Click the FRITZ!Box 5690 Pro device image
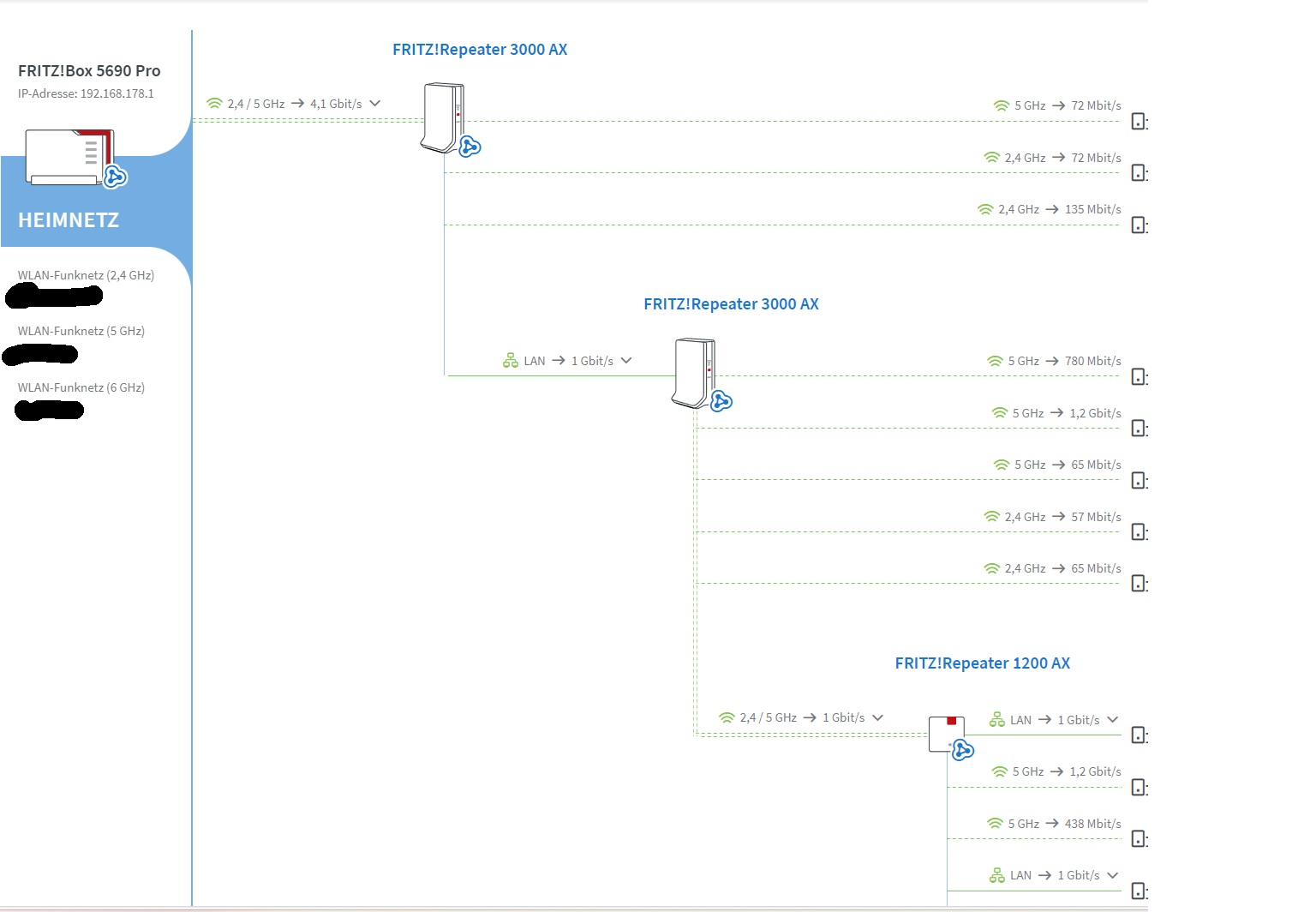Viewport: 1316px width, 912px height. coord(70,157)
